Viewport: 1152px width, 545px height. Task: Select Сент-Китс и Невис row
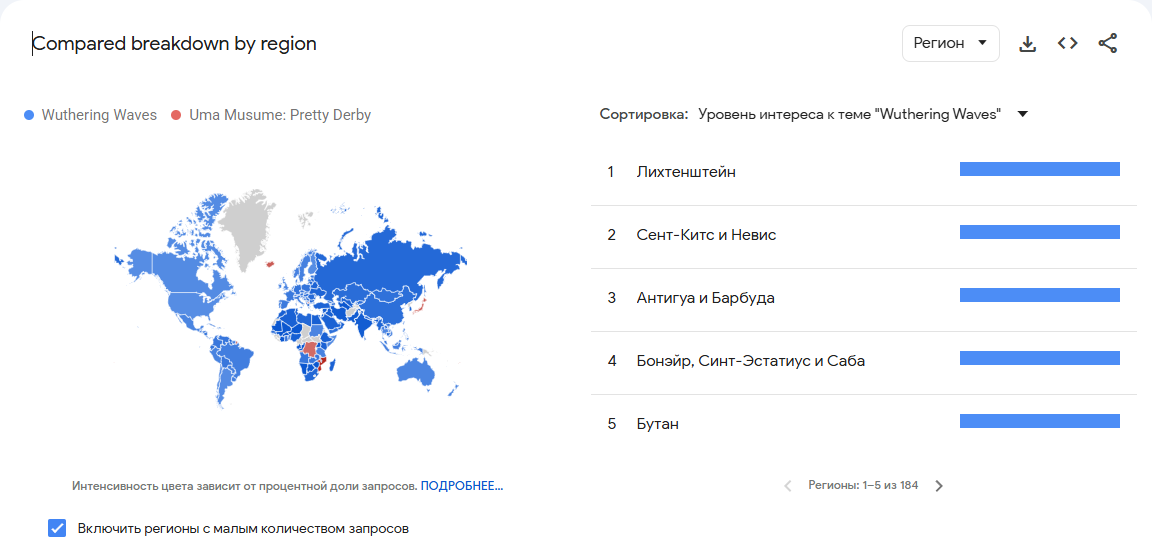(x=706, y=235)
